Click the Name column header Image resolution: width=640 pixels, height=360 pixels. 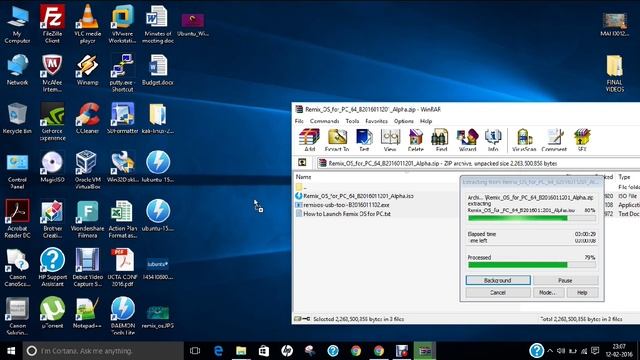(x=303, y=177)
